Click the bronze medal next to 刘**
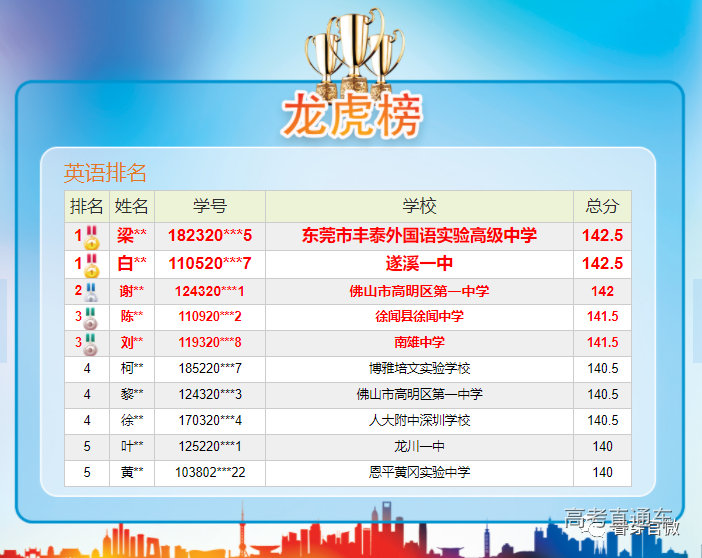702x558 pixels. point(92,344)
